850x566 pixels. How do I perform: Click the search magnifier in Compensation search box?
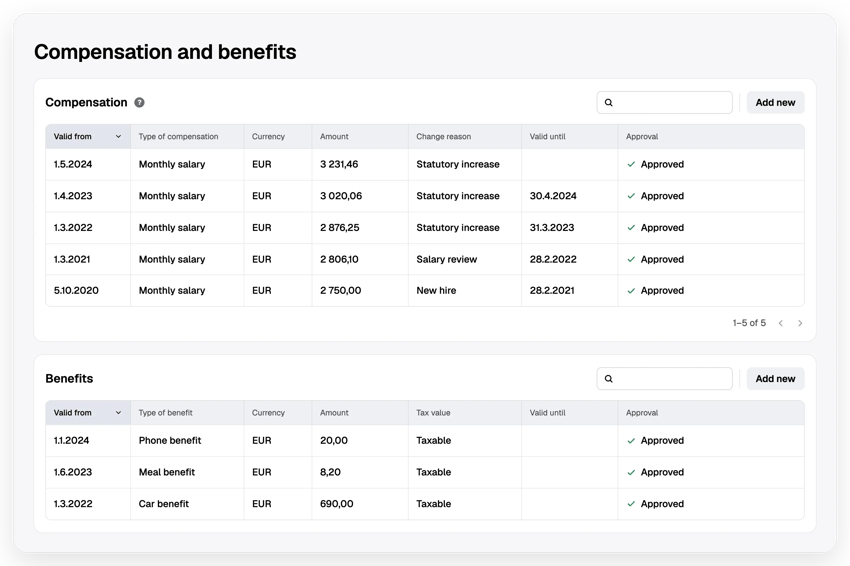(x=609, y=102)
